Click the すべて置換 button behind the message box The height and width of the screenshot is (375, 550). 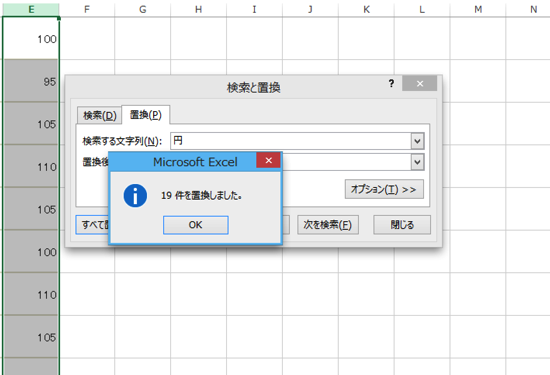point(92,225)
